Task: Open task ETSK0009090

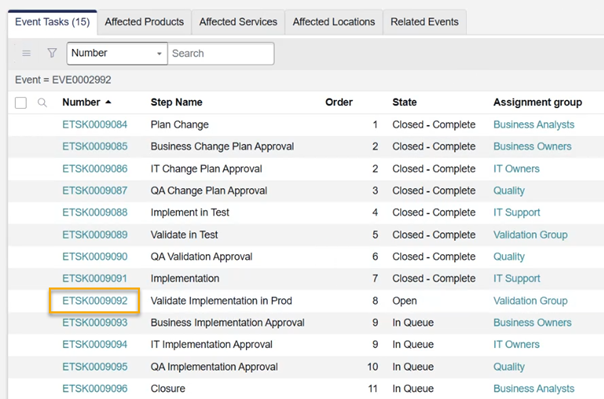Action: (95, 256)
